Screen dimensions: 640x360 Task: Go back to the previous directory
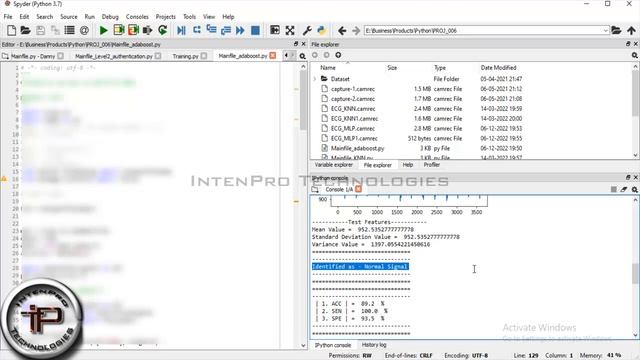point(342,31)
